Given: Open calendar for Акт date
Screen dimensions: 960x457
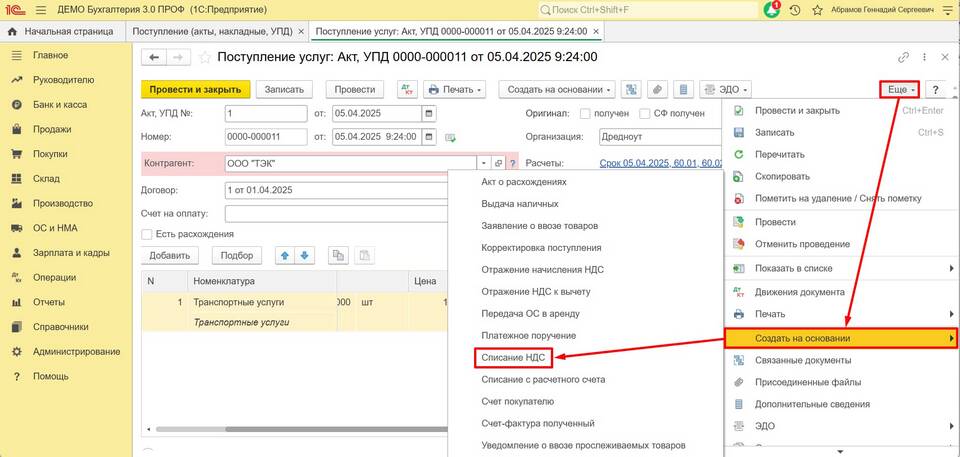Looking at the screenshot, I should pyautogui.click(x=429, y=114).
